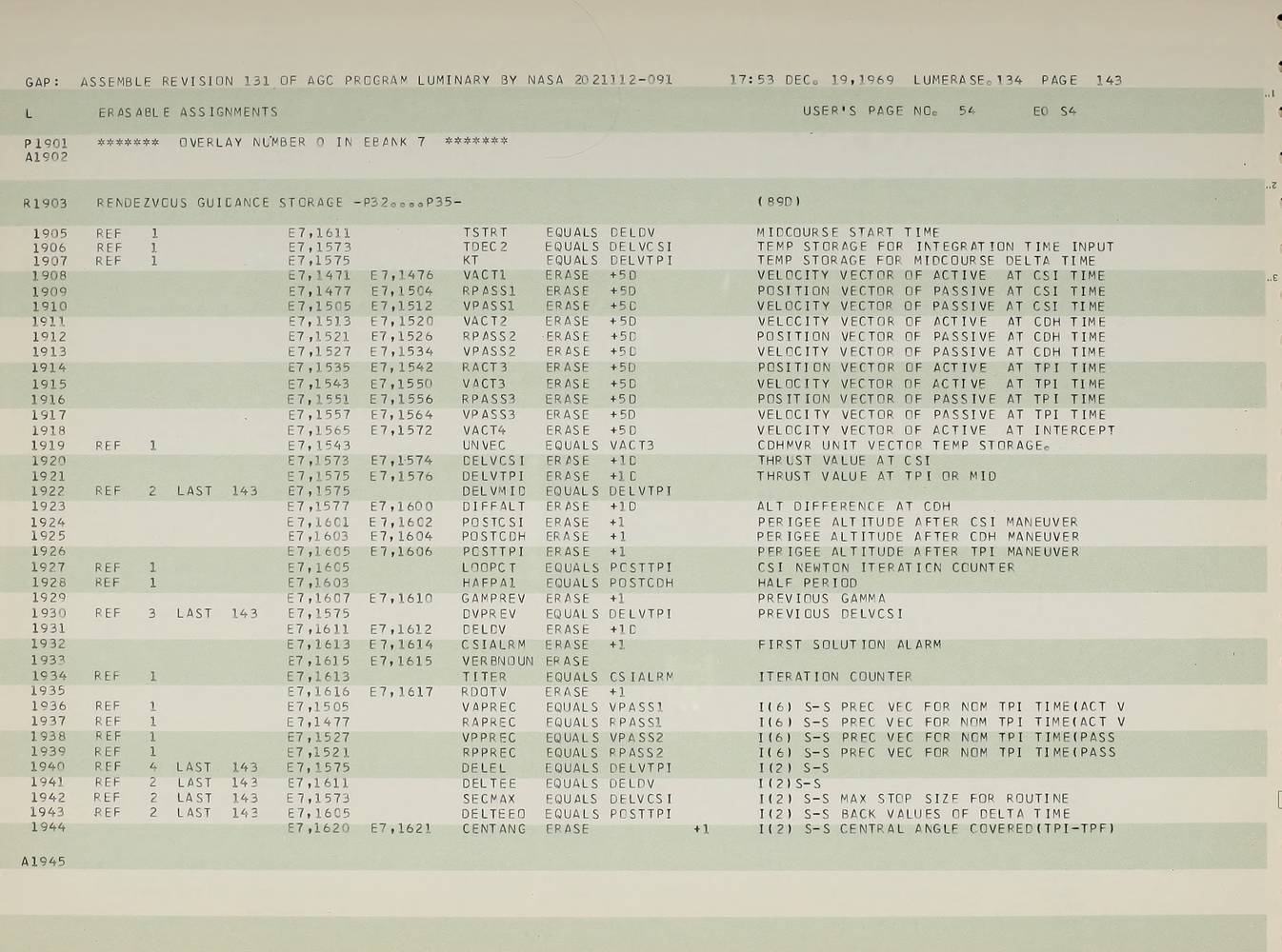Click the symbol name DELTEE
This screenshot has height=952, width=1282.
tap(490, 783)
